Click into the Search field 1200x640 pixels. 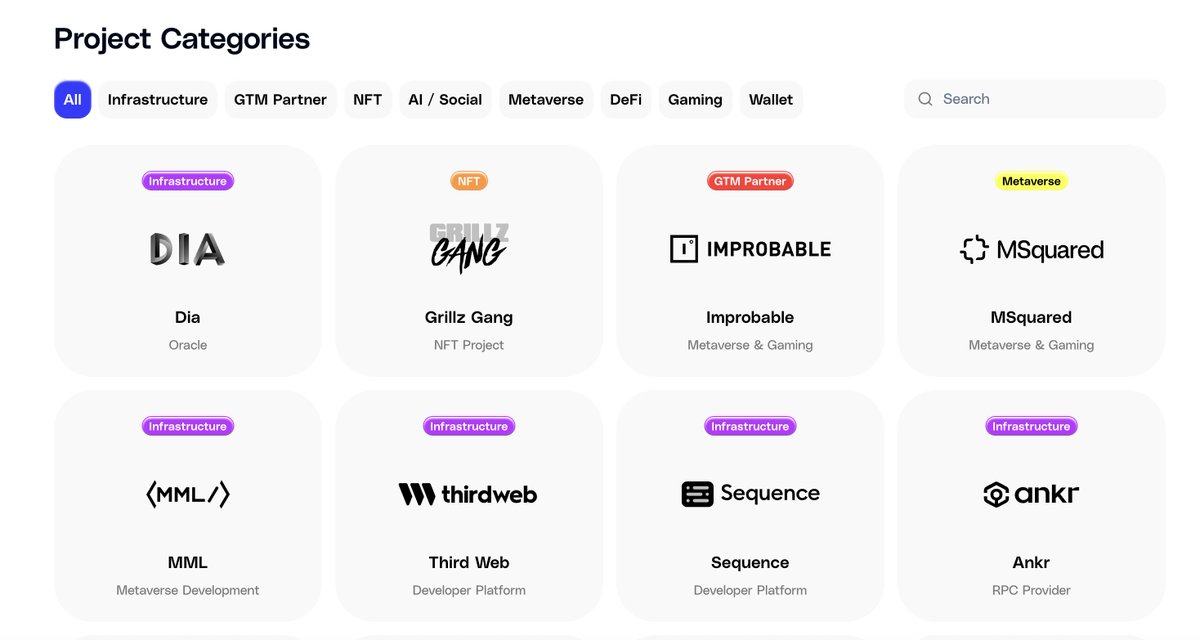[1035, 99]
